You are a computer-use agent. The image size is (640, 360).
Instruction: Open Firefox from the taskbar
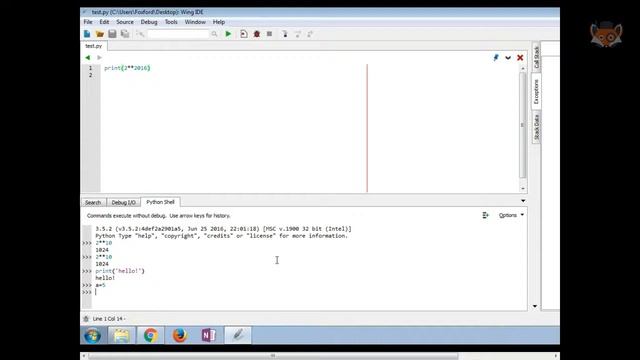point(180,336)
